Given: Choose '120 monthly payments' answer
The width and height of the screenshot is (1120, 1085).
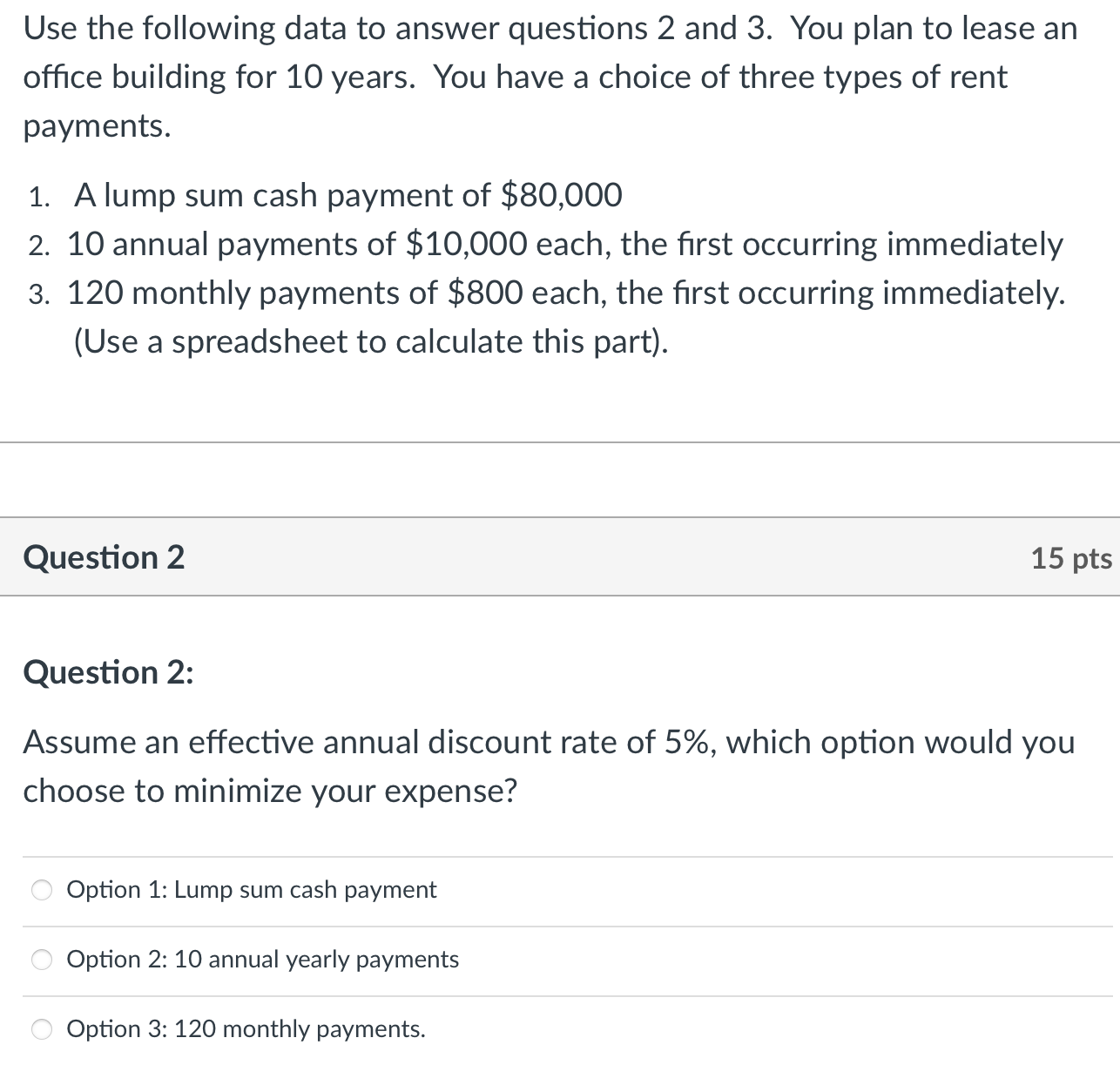Looking at the screenshot, I should [41, 1029].
